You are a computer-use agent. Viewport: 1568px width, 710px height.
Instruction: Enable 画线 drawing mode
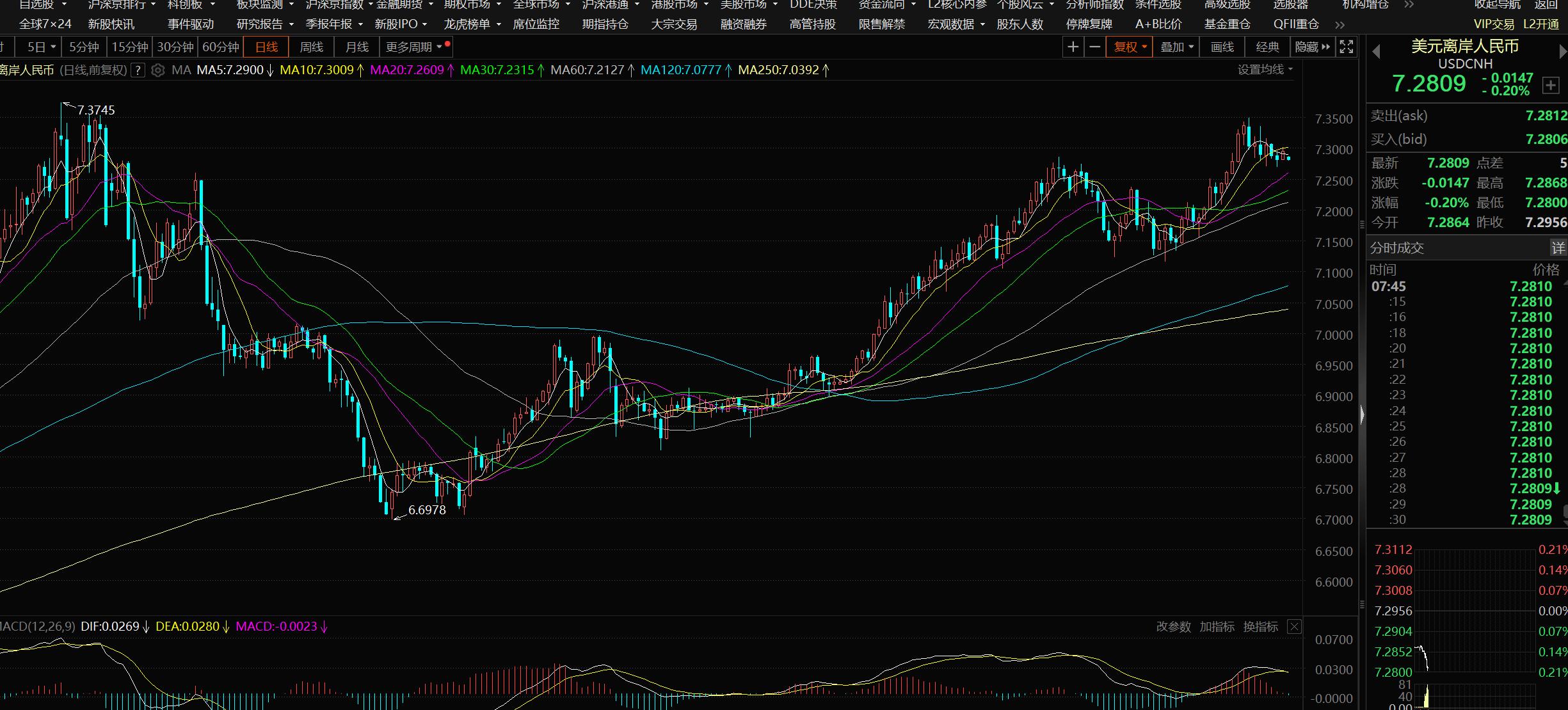pyautogui.click(x=1222, y=47)
